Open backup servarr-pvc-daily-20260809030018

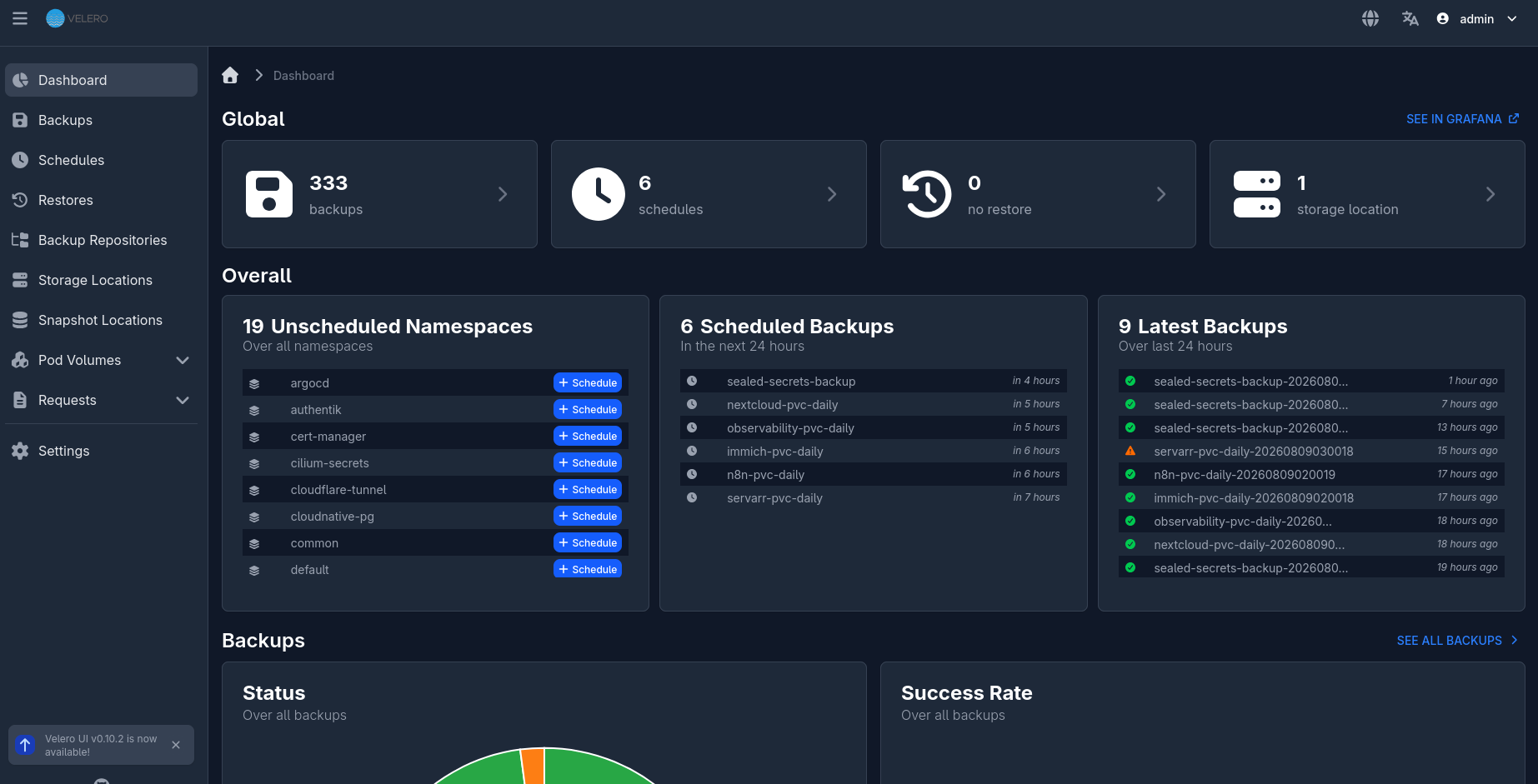click(x=1311, y=451)
